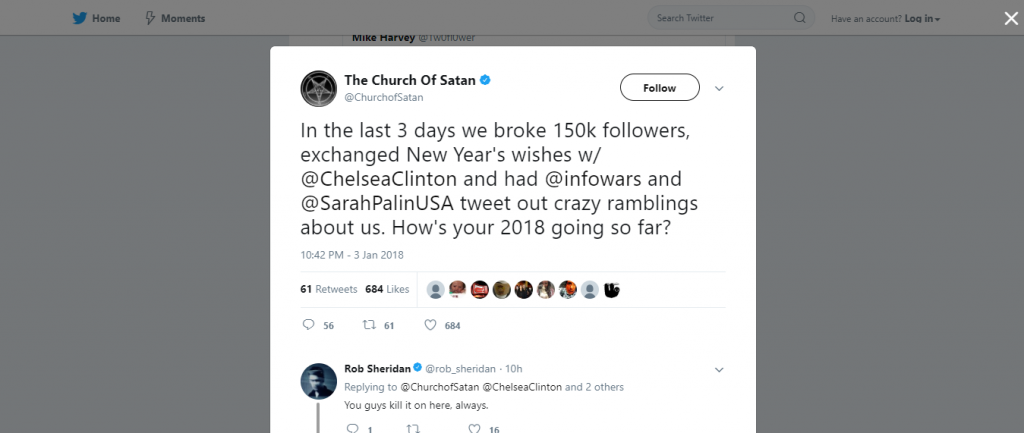Viewport: 1024px width, 433px height.
Task: Open the Log in dropdown
Action: tap(922, 18)
